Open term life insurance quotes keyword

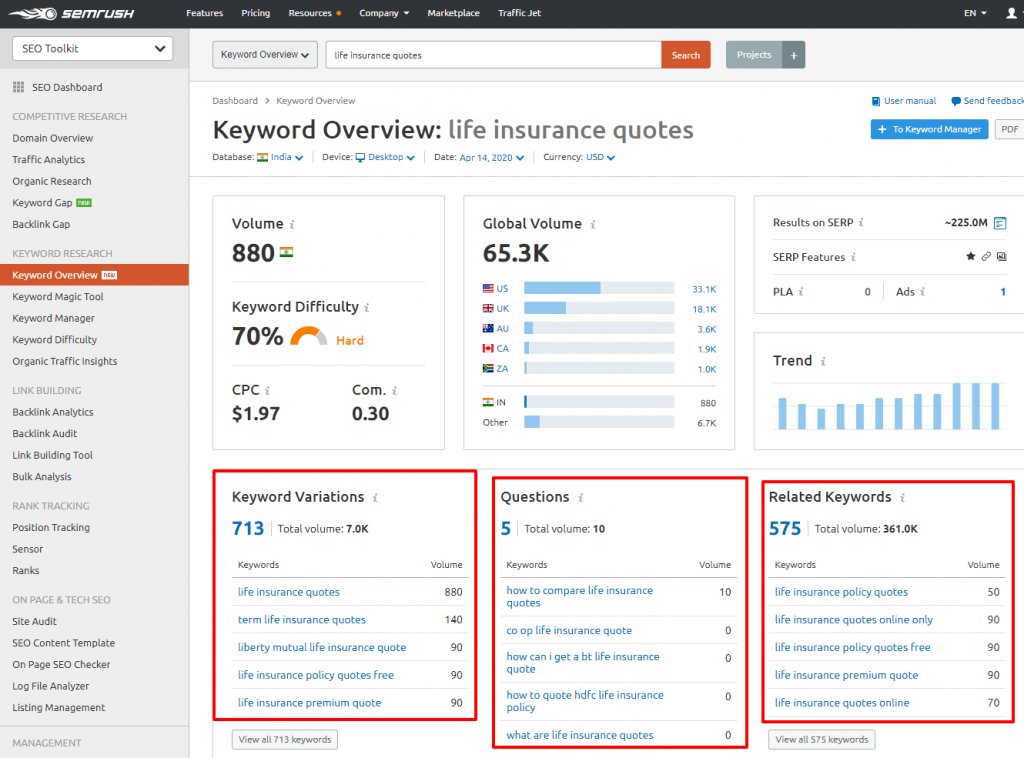[302, 620]
